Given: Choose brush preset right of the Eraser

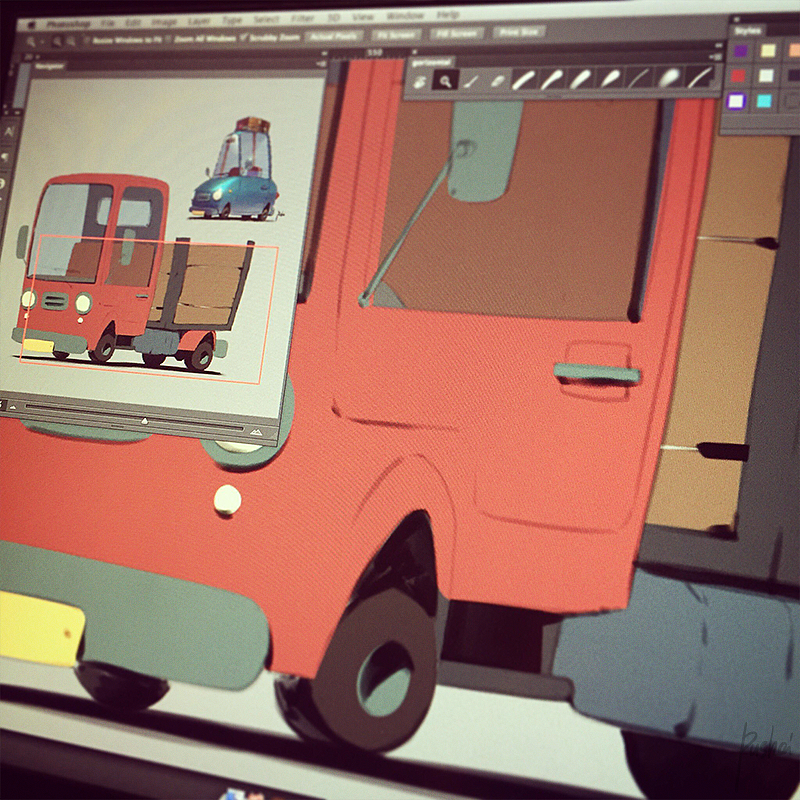Looking at the screenshot, I should click(524, 80).
